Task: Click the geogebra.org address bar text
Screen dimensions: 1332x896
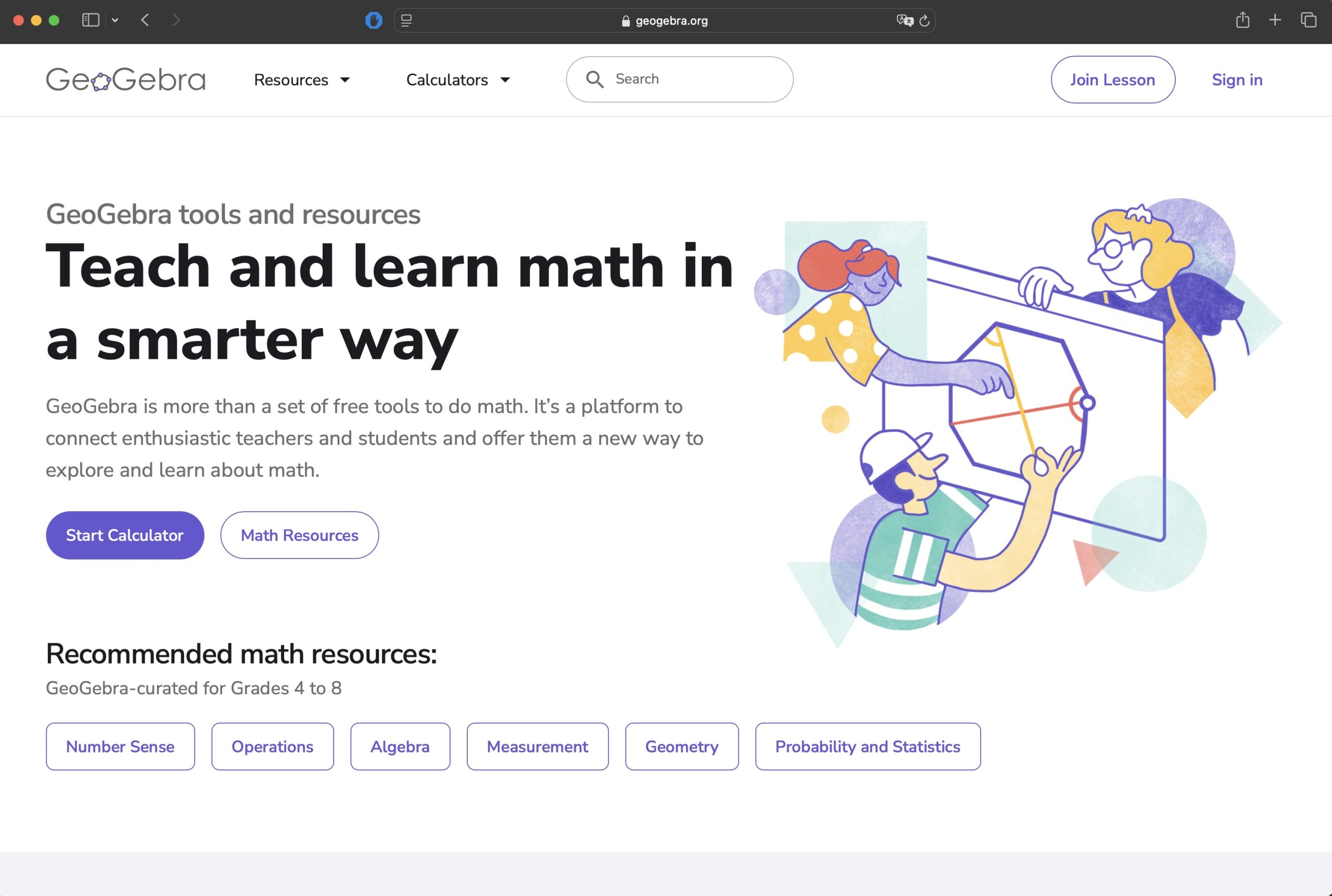Action: (x=672, y=21)
